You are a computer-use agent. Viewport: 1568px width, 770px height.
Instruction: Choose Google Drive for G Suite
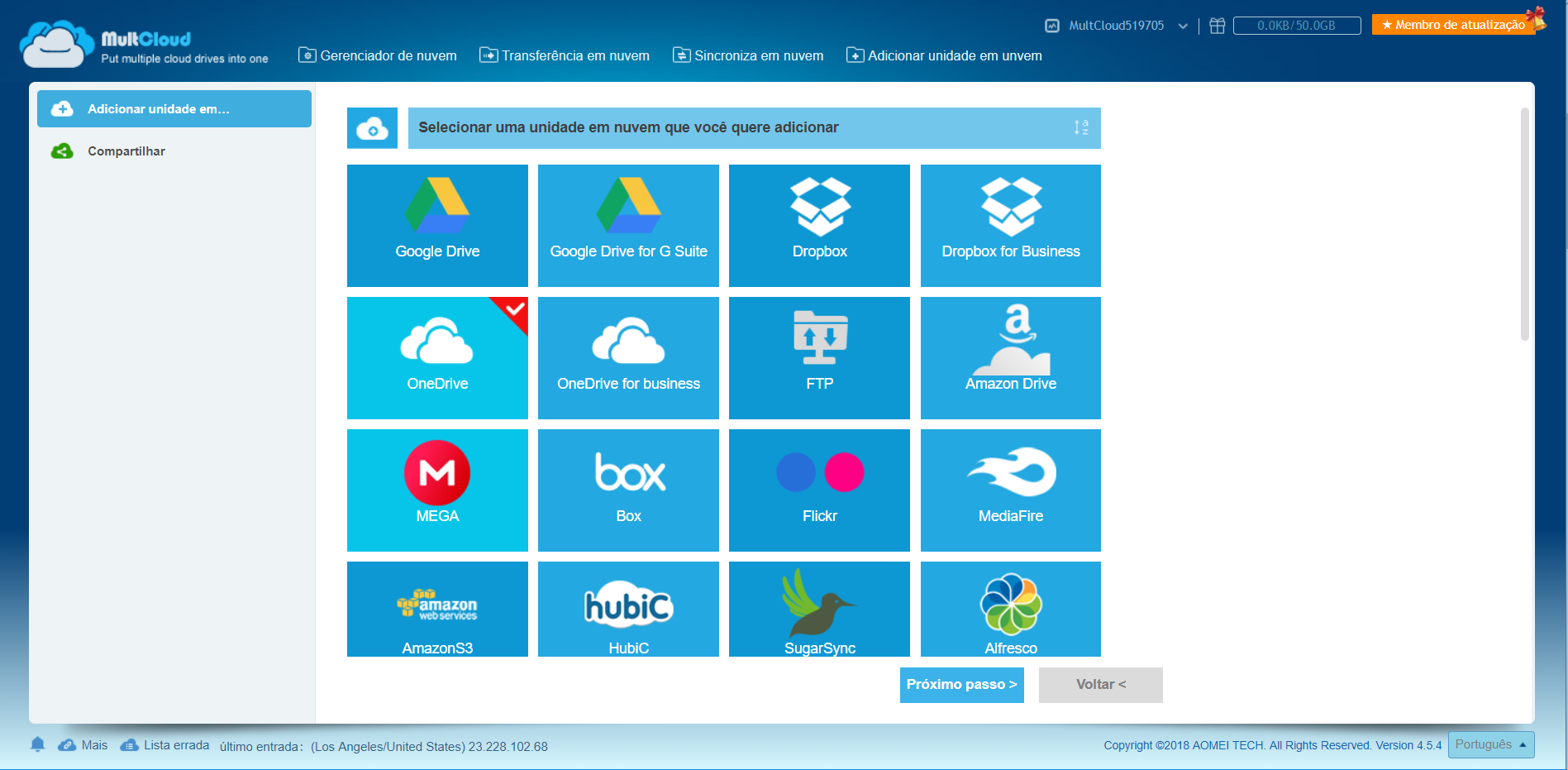628,226
